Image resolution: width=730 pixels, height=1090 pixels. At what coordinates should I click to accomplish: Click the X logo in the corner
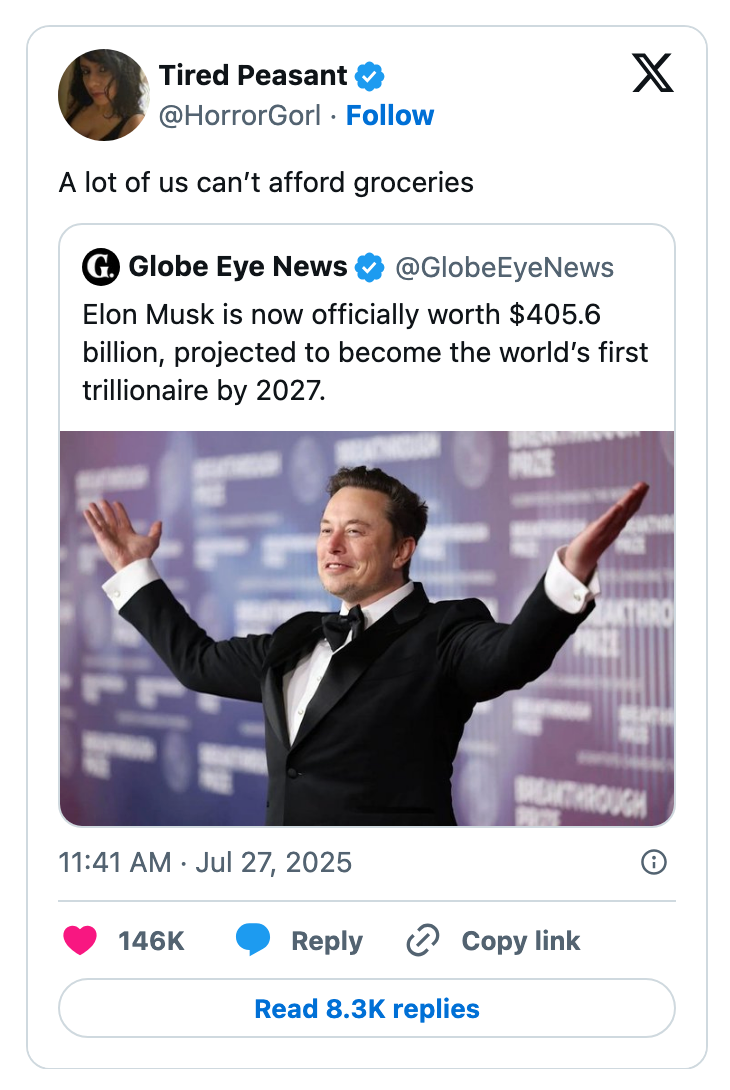click(653, 73)
